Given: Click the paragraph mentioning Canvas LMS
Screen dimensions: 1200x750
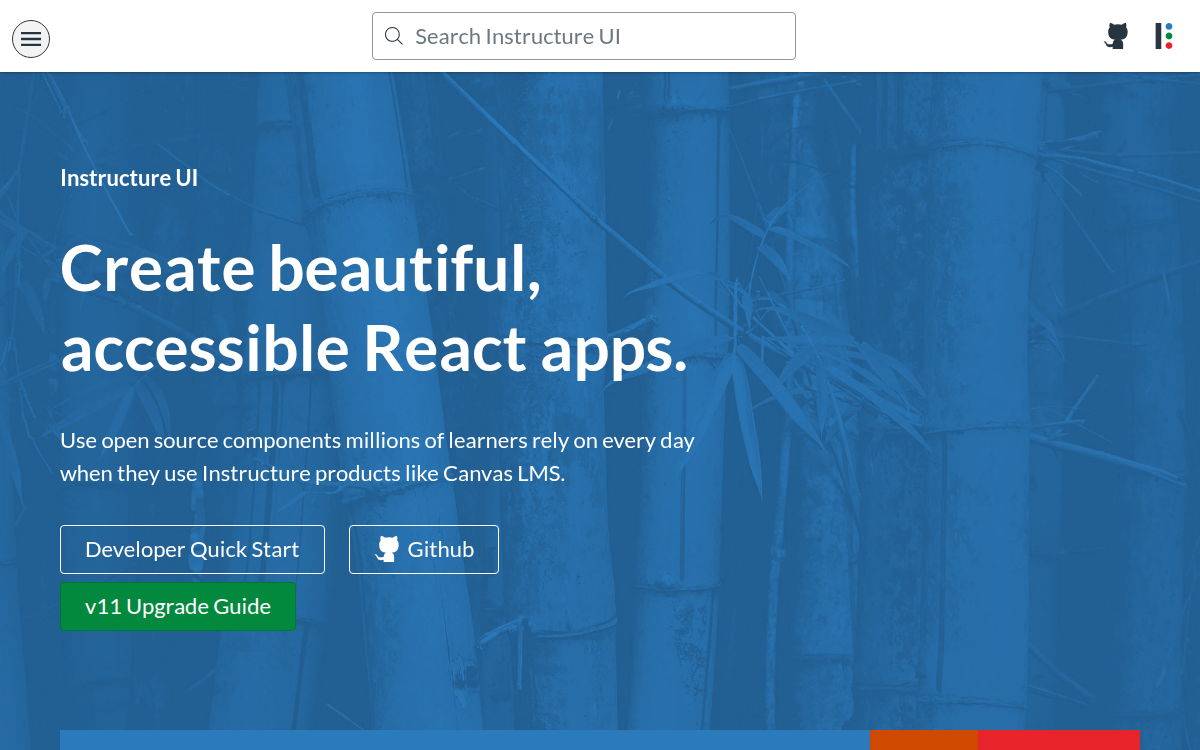Looking at the screenshot, I should (x=377, y=456).
